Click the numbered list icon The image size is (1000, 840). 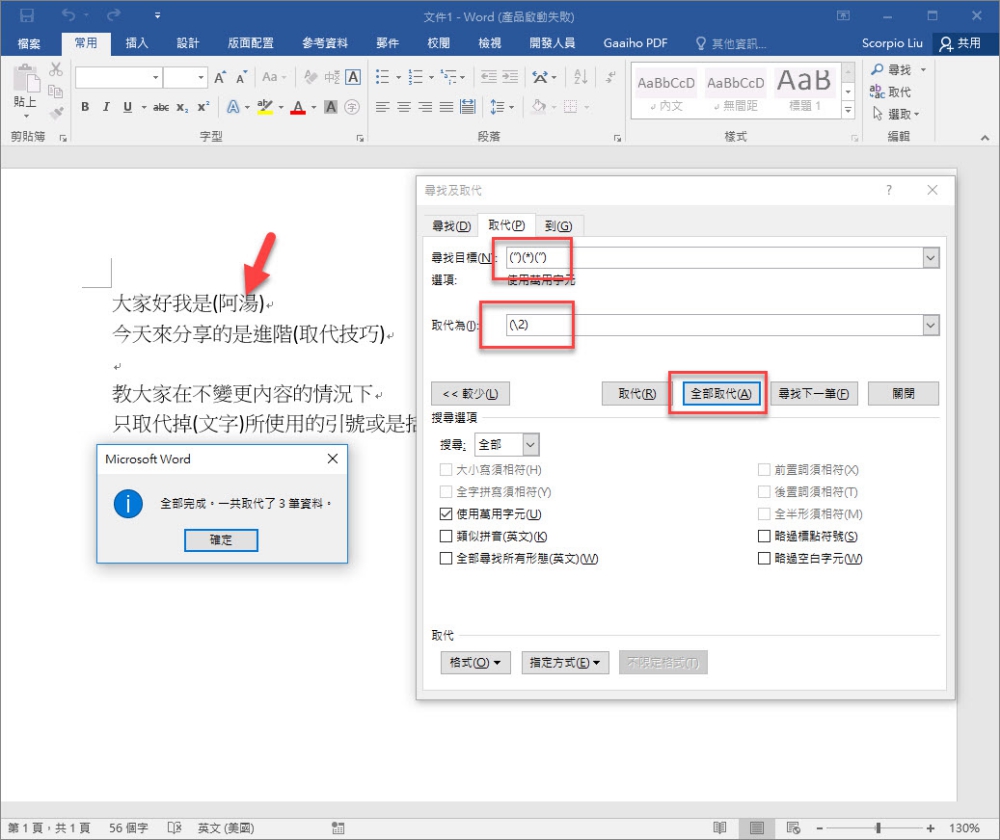[416, 78]
